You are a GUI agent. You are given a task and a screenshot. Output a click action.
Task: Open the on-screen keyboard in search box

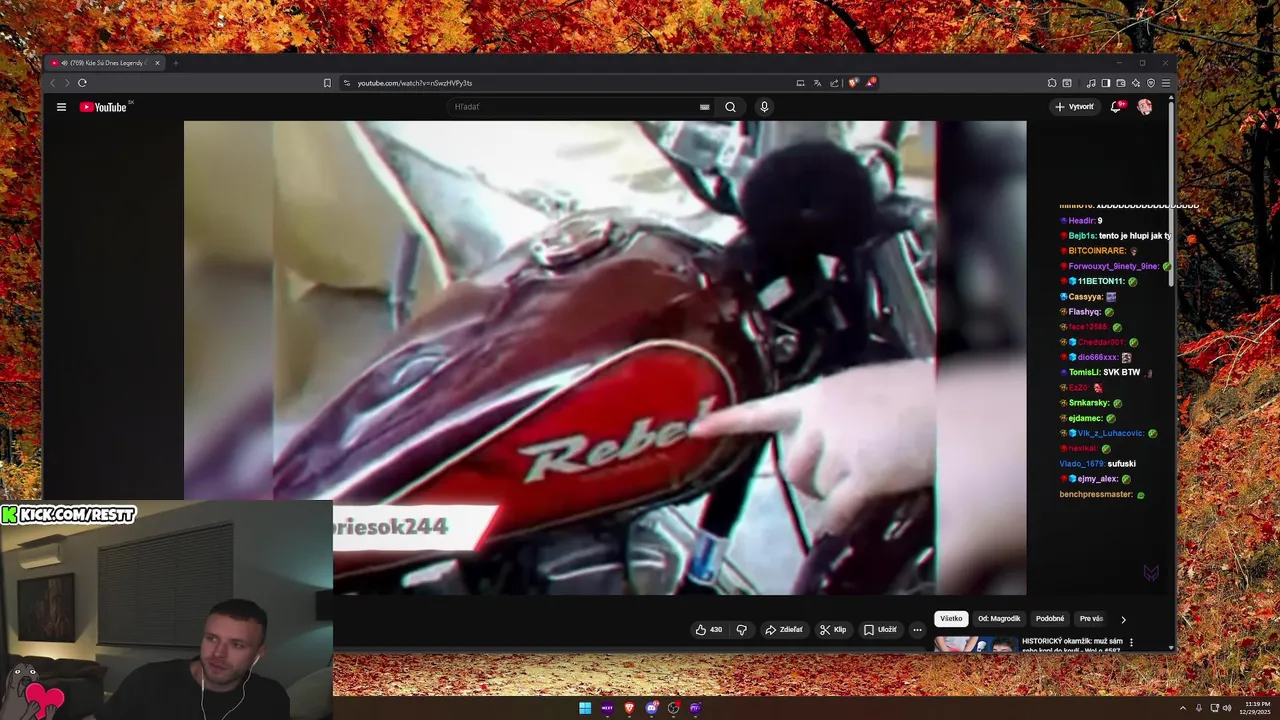[704, 107]
